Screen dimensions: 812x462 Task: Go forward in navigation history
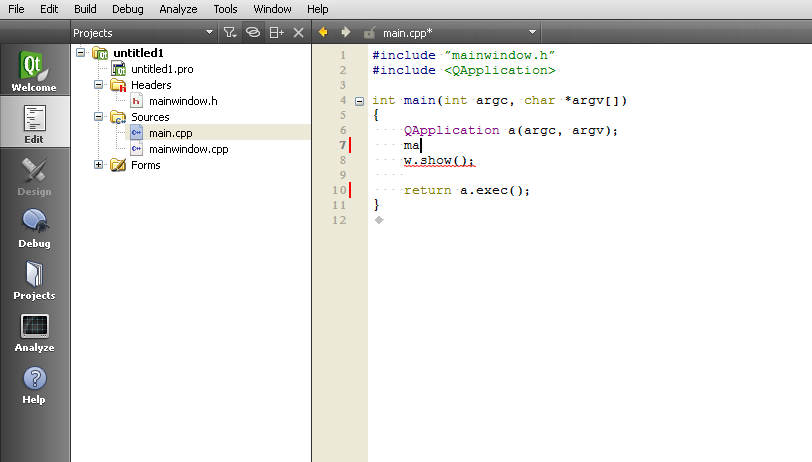(x=346, y=32)
